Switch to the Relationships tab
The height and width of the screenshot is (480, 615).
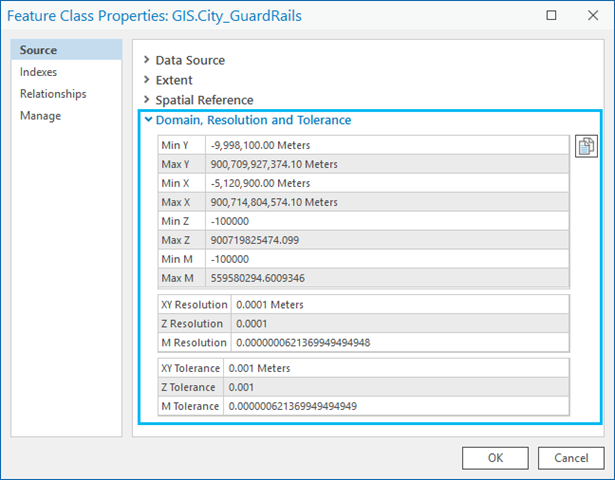[x=53, y=94]
